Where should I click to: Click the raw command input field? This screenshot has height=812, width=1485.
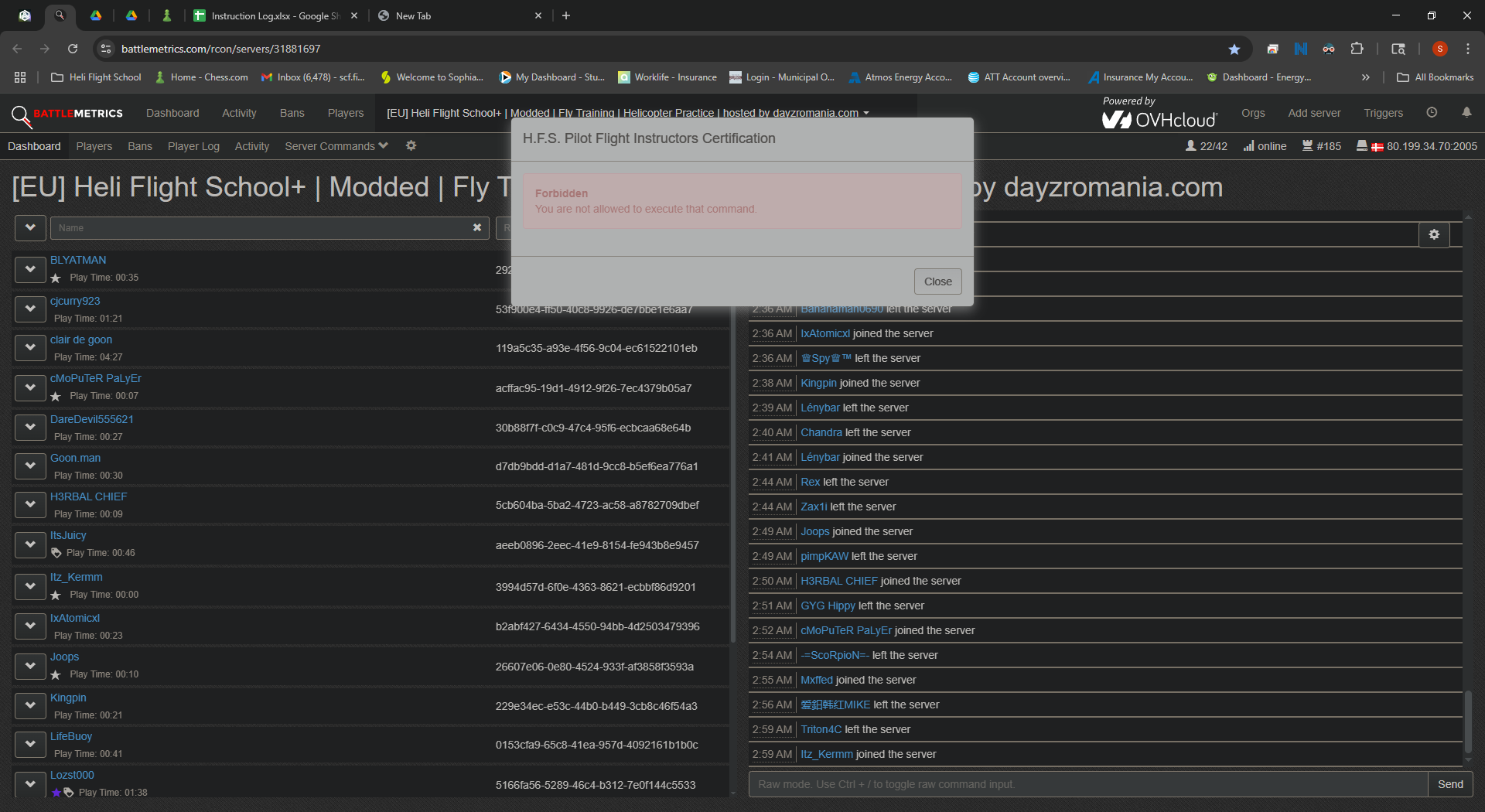[x=1087, y=784]
